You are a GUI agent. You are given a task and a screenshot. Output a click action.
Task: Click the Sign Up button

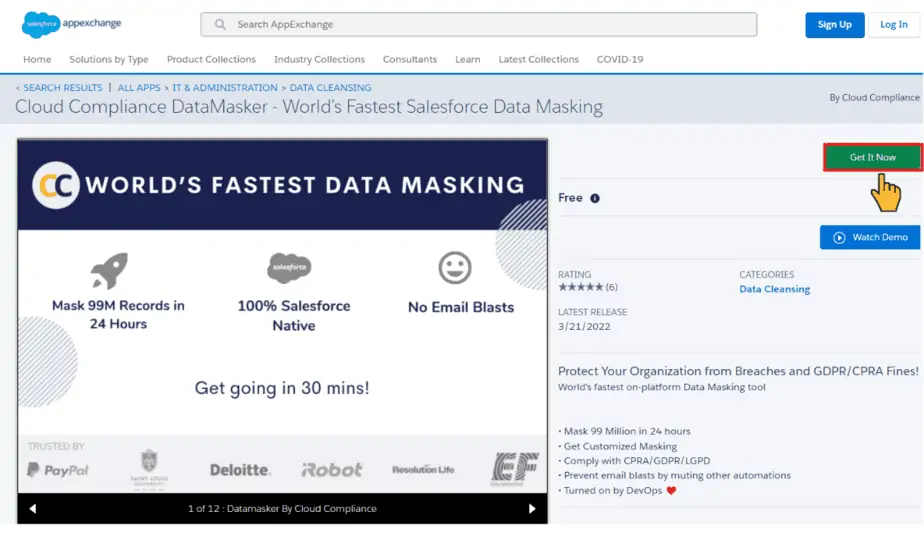pyautogui.click(x=834, y=25)
